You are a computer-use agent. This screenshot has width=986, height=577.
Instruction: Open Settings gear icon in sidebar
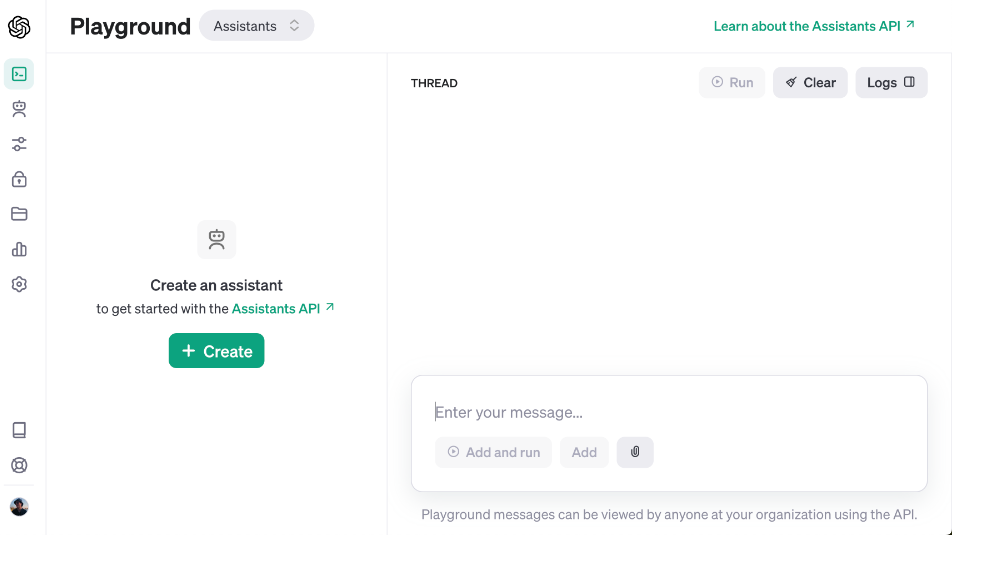(x=19, y=284)
